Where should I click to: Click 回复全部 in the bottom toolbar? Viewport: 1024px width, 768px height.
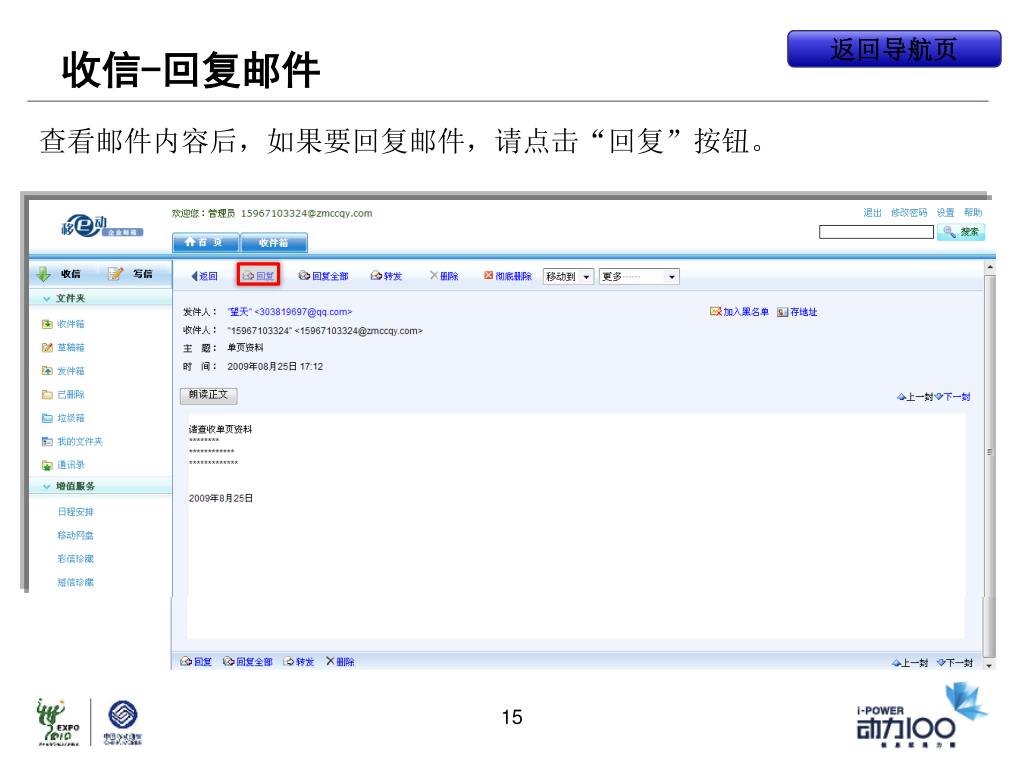(x=248, y=662)
